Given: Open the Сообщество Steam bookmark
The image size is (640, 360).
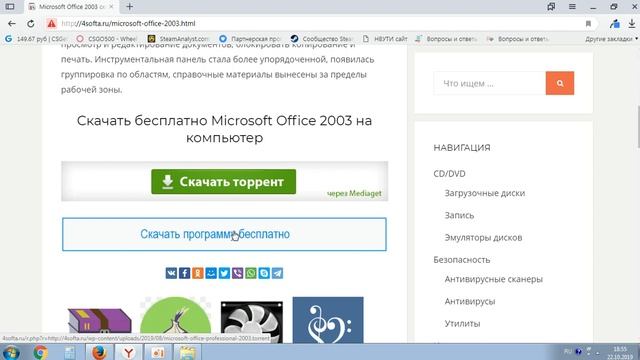Looking at the screenshot, I should coord(322,39).
